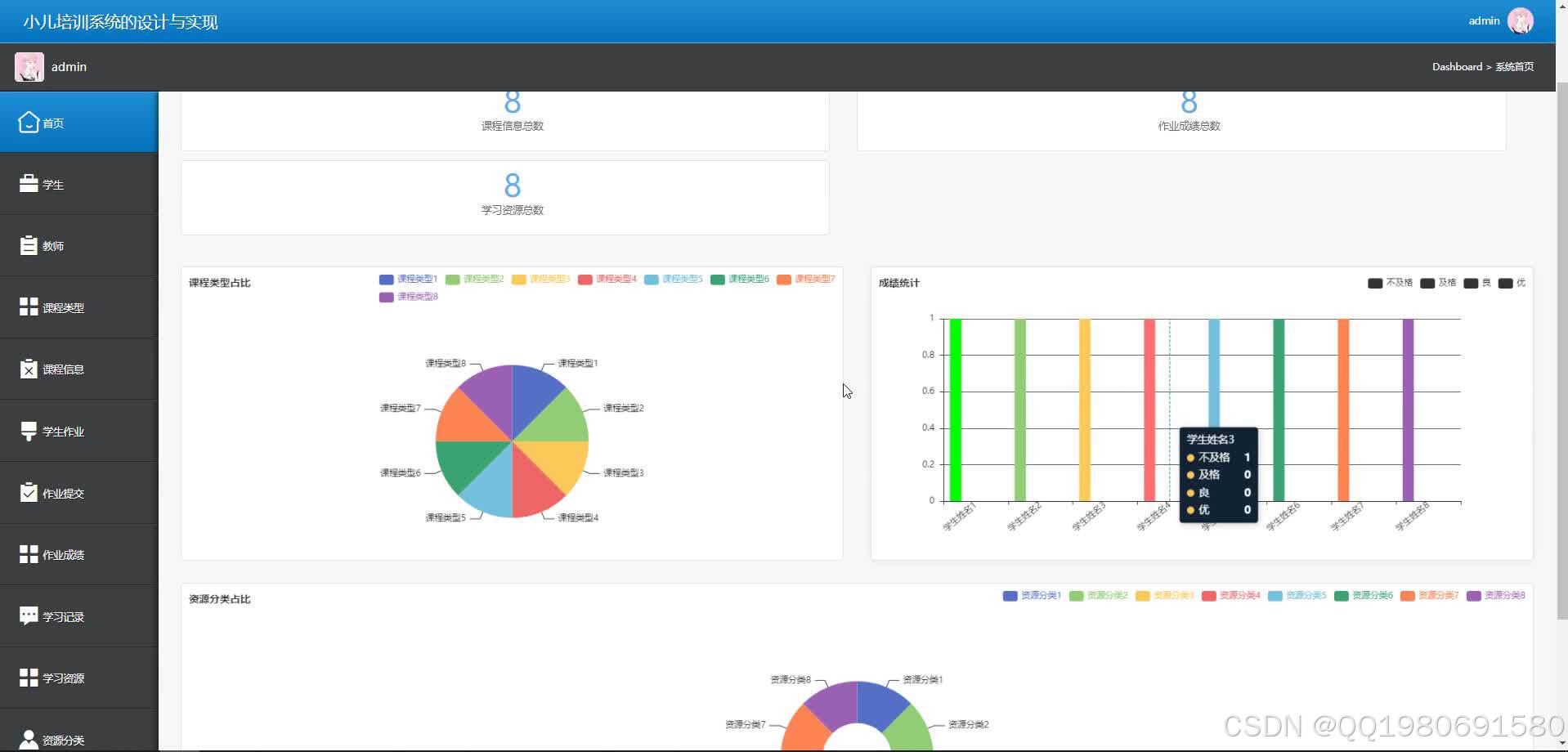The width and height of the screenshot is (1568, 752).
Task: Click the purple 学生姓名8 bar
Action: (x=1408, y=410)
